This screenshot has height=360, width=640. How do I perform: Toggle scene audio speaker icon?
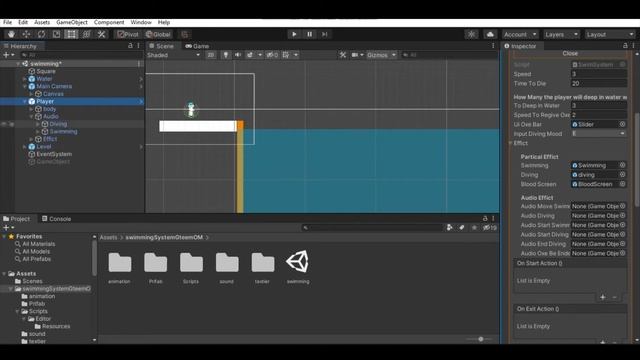coord(238,55)
